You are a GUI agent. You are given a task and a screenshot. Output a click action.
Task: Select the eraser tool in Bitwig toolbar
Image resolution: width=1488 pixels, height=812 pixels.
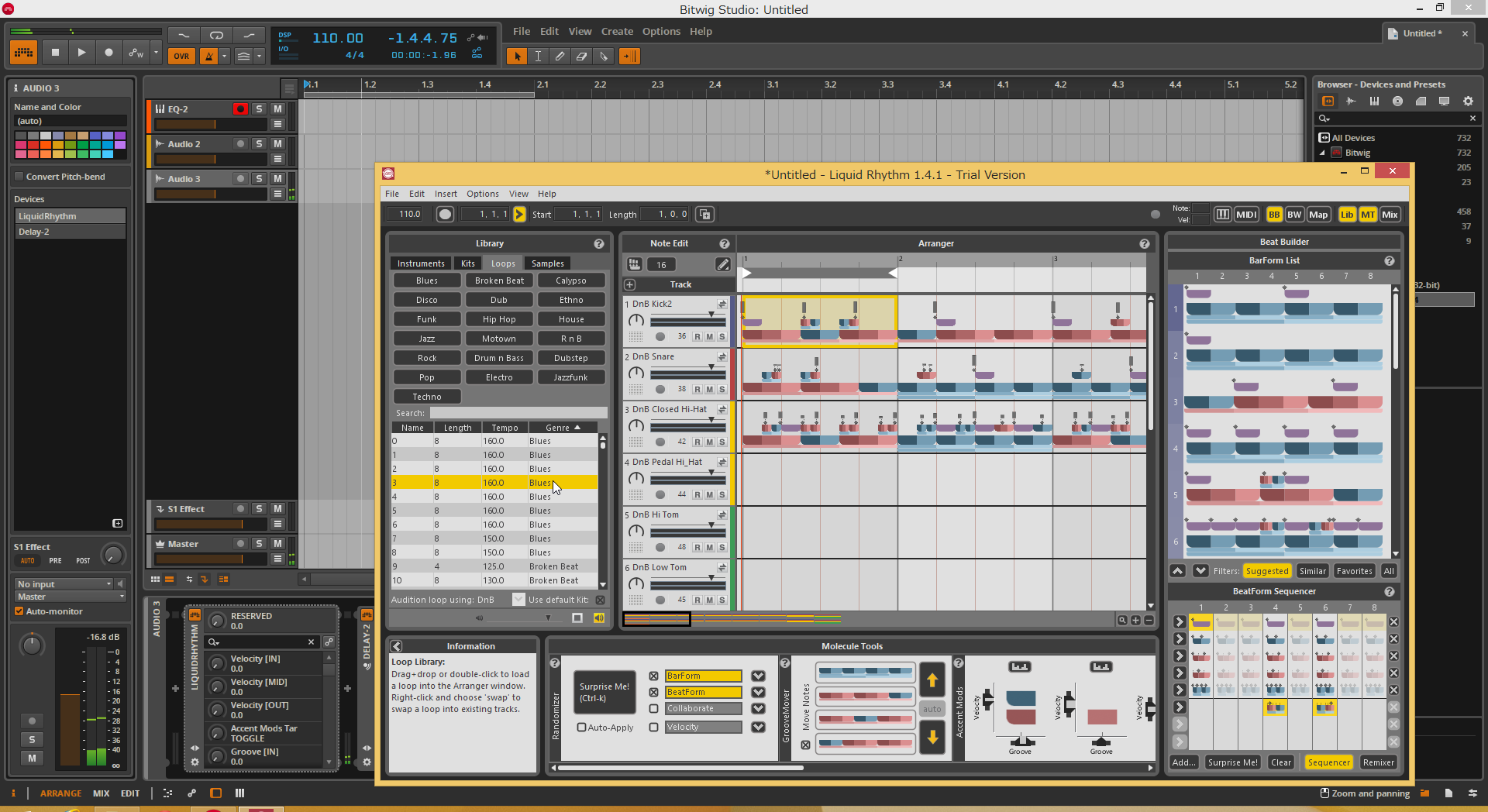(x=581, y=56)
